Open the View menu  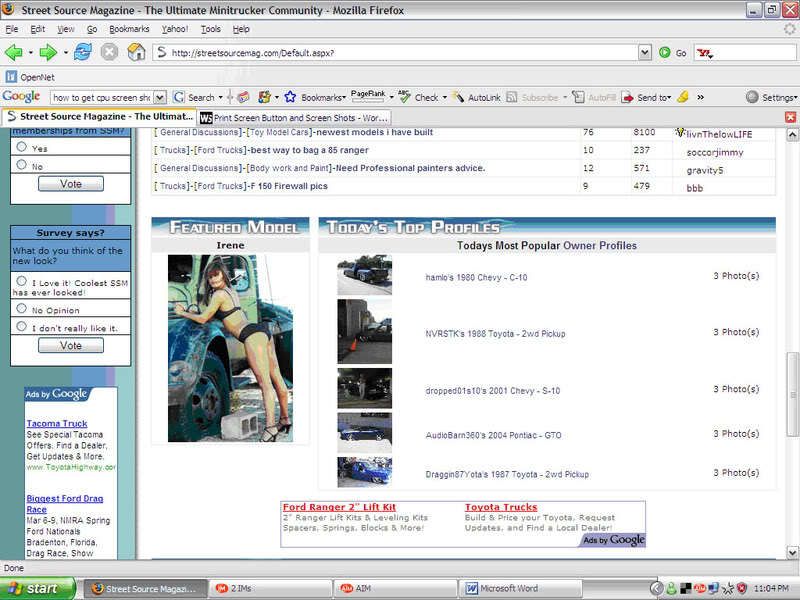tap(65, 29)
